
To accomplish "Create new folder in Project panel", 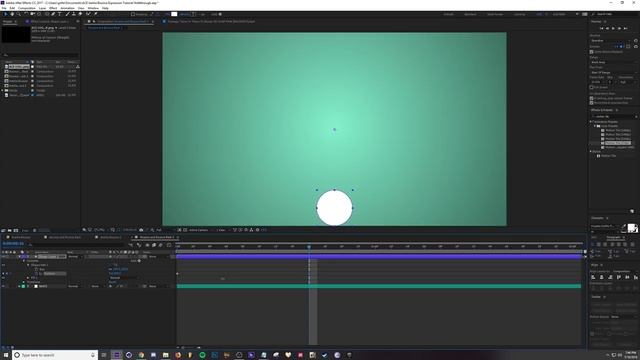I will 9,230.
